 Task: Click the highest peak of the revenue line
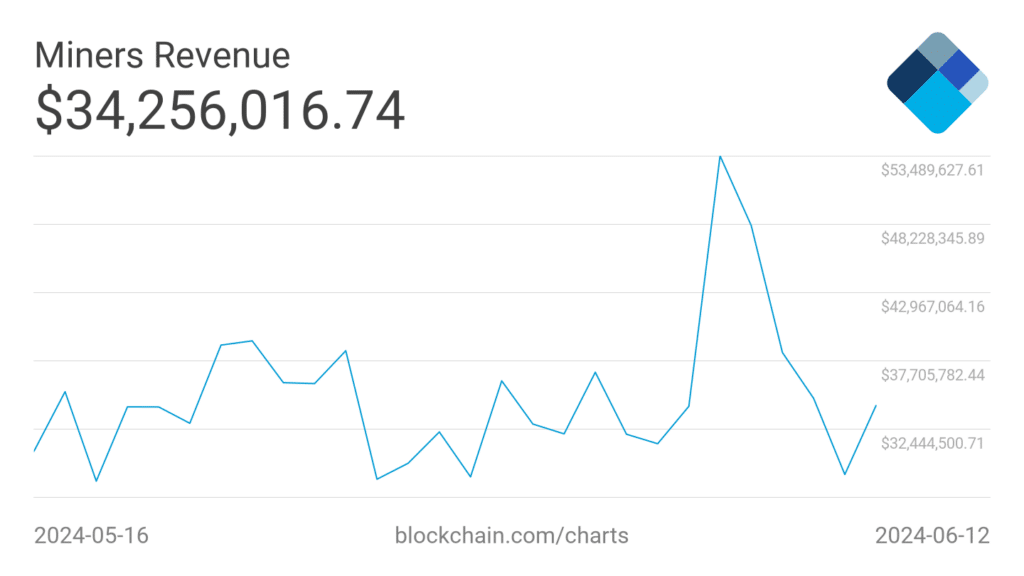coord(720,157)
